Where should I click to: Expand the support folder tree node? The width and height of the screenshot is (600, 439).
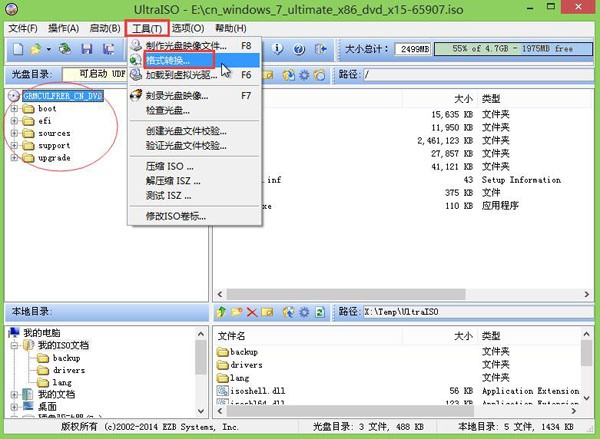pyautogui.click(x=14, y=145)
